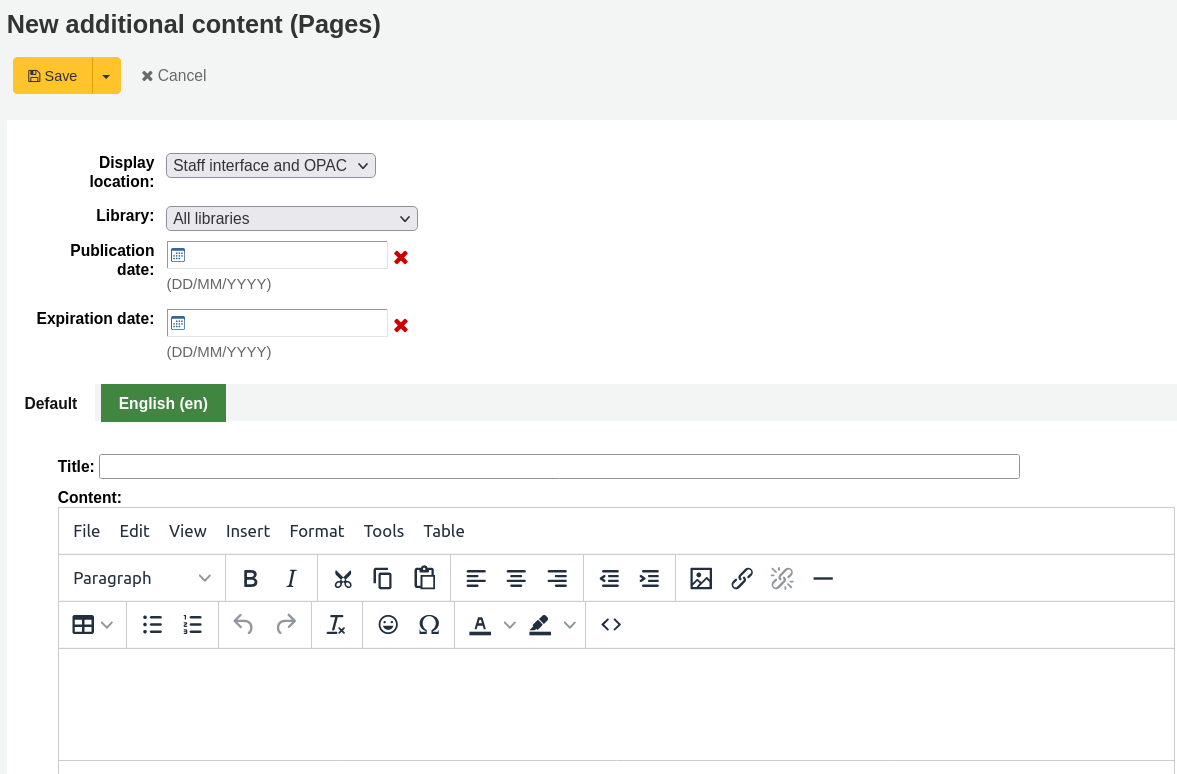Align text center
This screenshot has height=774, width=1177.
point(516,579)
